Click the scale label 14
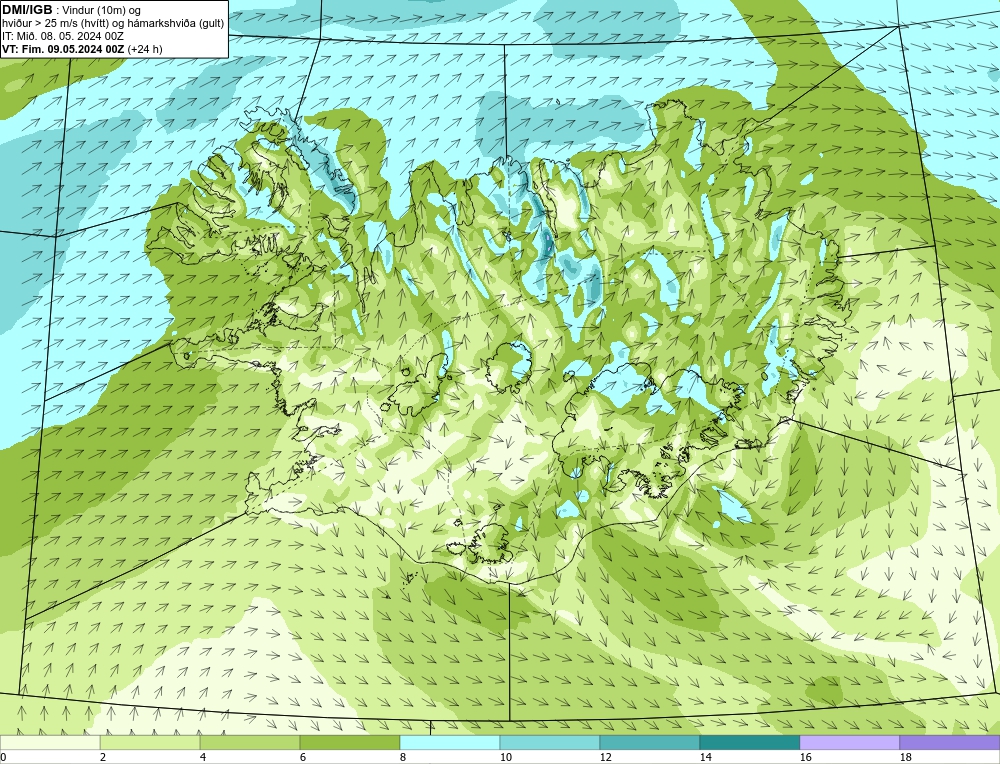 (x=705, y=757)
